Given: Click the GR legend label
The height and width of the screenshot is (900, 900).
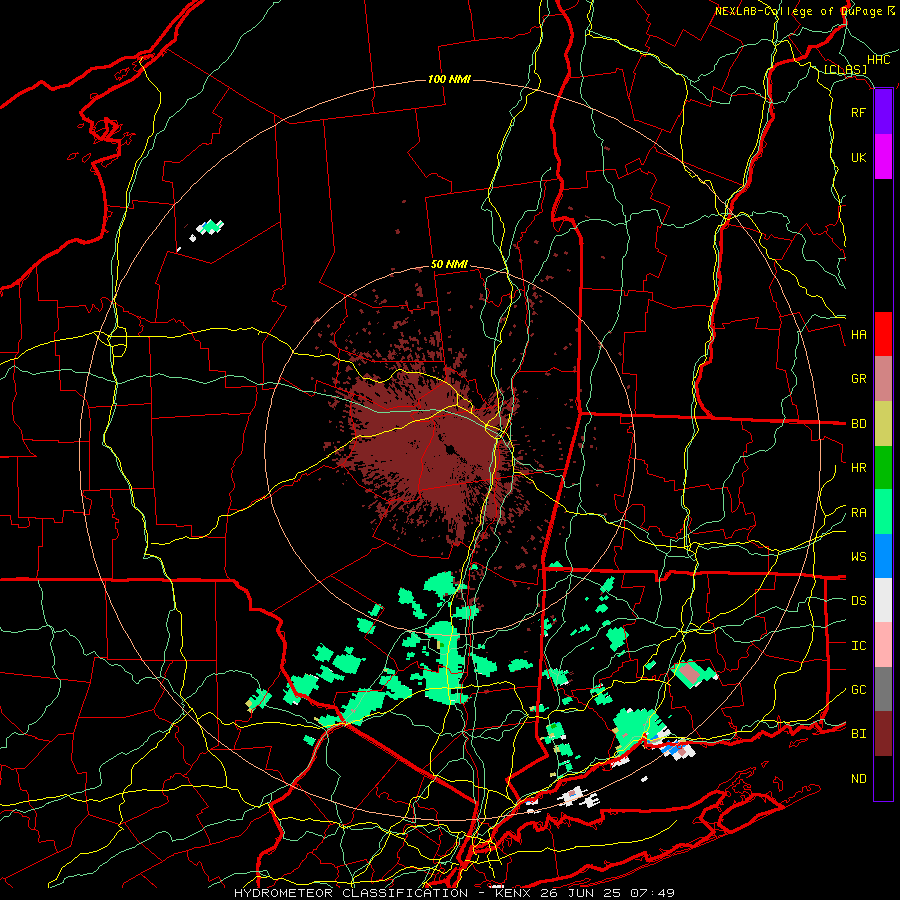Looking at the screenshot, I should (x=858, y=379).
